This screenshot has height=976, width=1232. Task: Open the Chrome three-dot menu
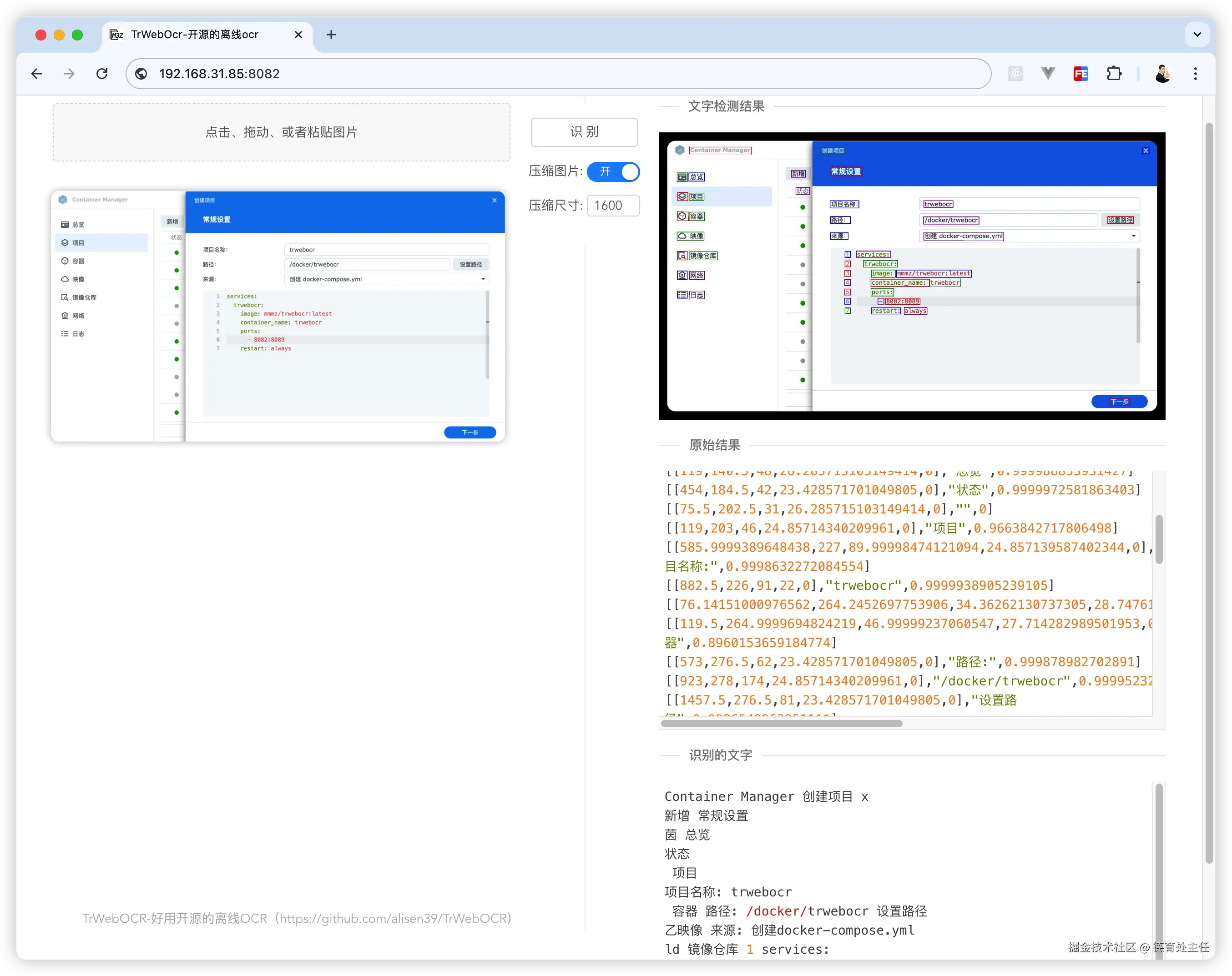1195,74
